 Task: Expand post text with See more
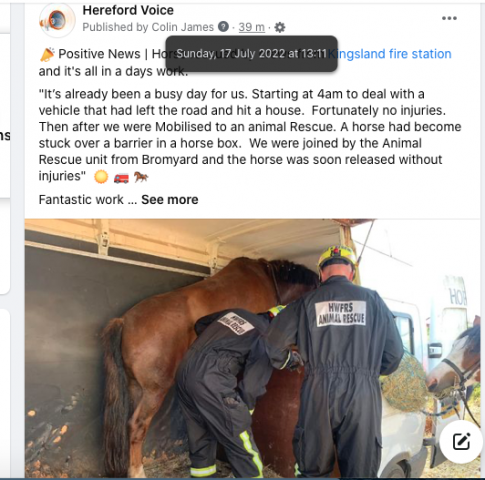click(x=170, y=200)
